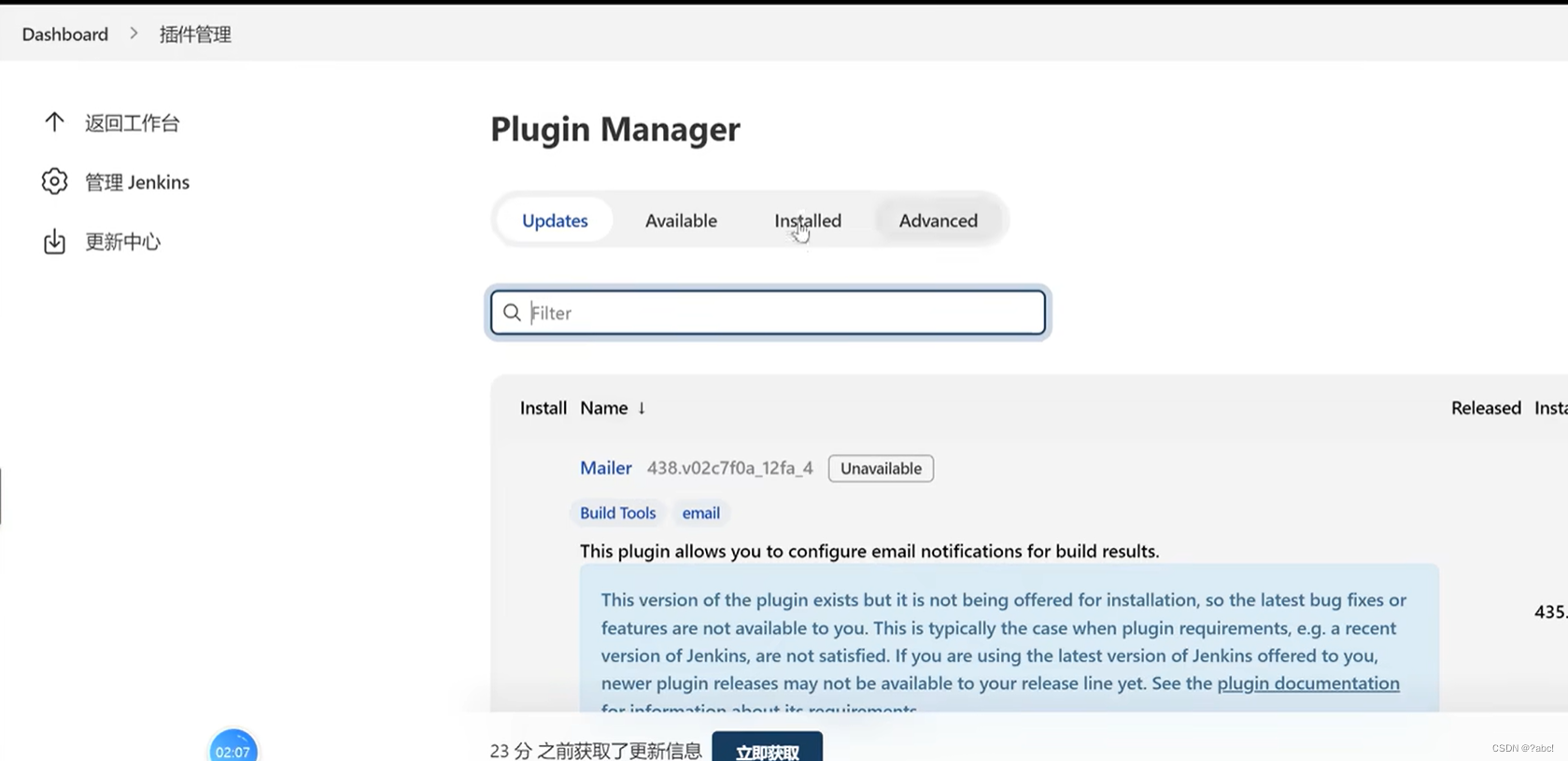Open the plugin documentation link
The height and width of the screenshot is (761, 1568).
pyautogui.click(x=1308, y=683)
